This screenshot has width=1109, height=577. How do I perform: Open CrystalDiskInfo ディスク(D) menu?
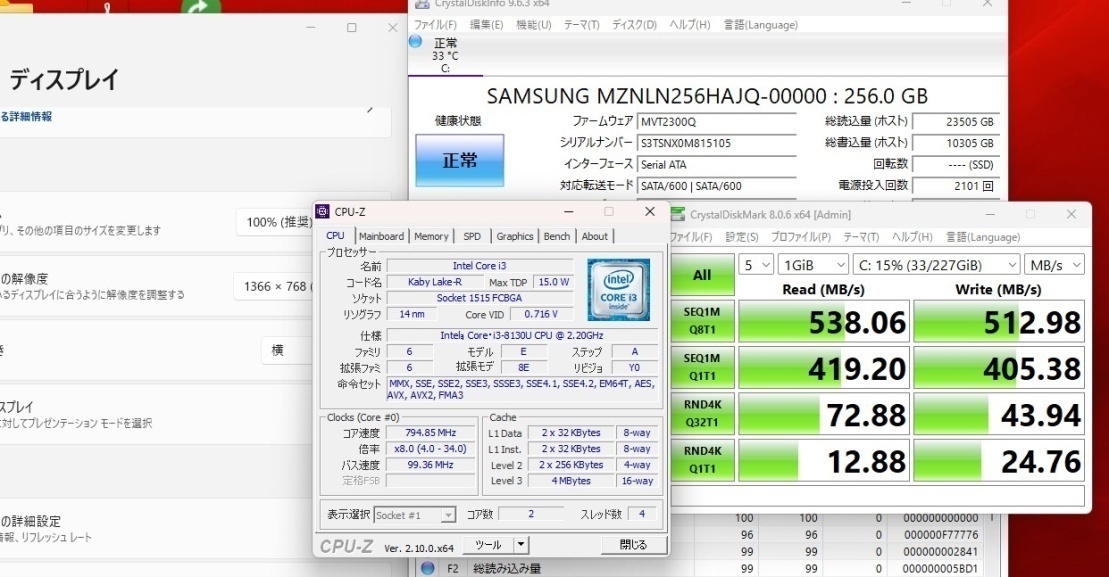[634, 25]
